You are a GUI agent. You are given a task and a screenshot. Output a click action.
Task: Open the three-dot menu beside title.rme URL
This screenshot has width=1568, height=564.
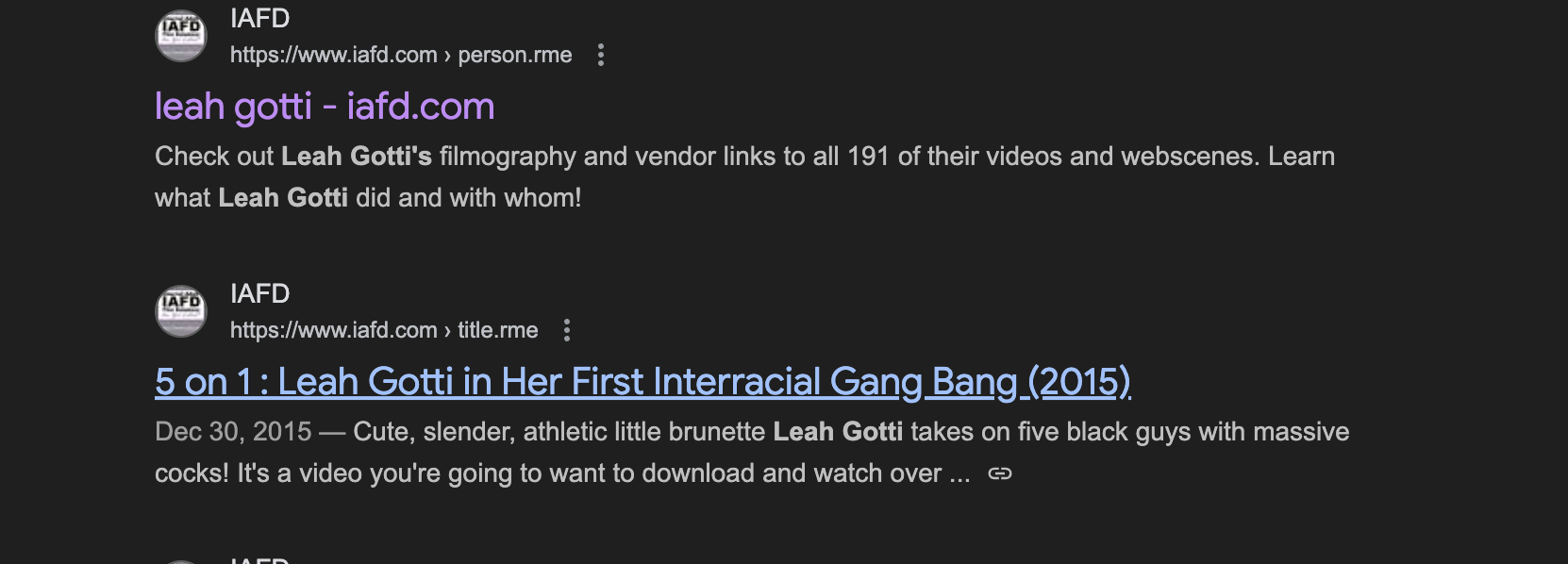(567, 331)
